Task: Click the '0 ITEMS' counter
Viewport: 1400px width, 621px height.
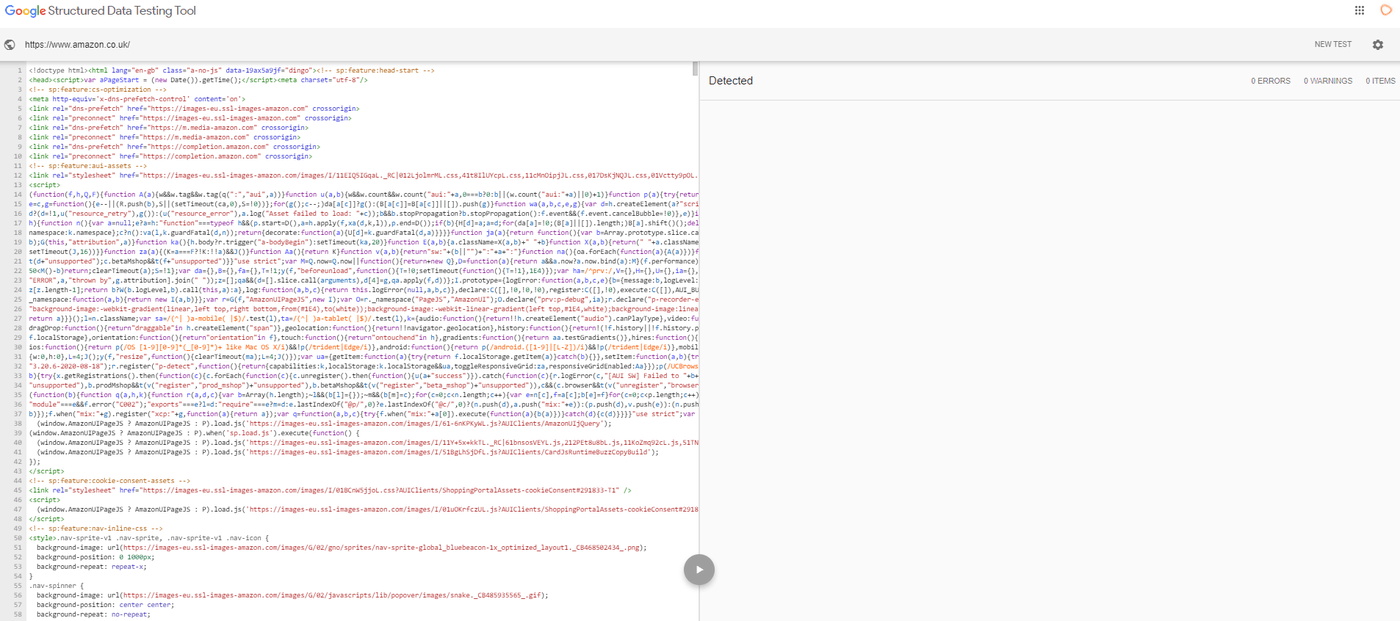Action: (1380, 81)
